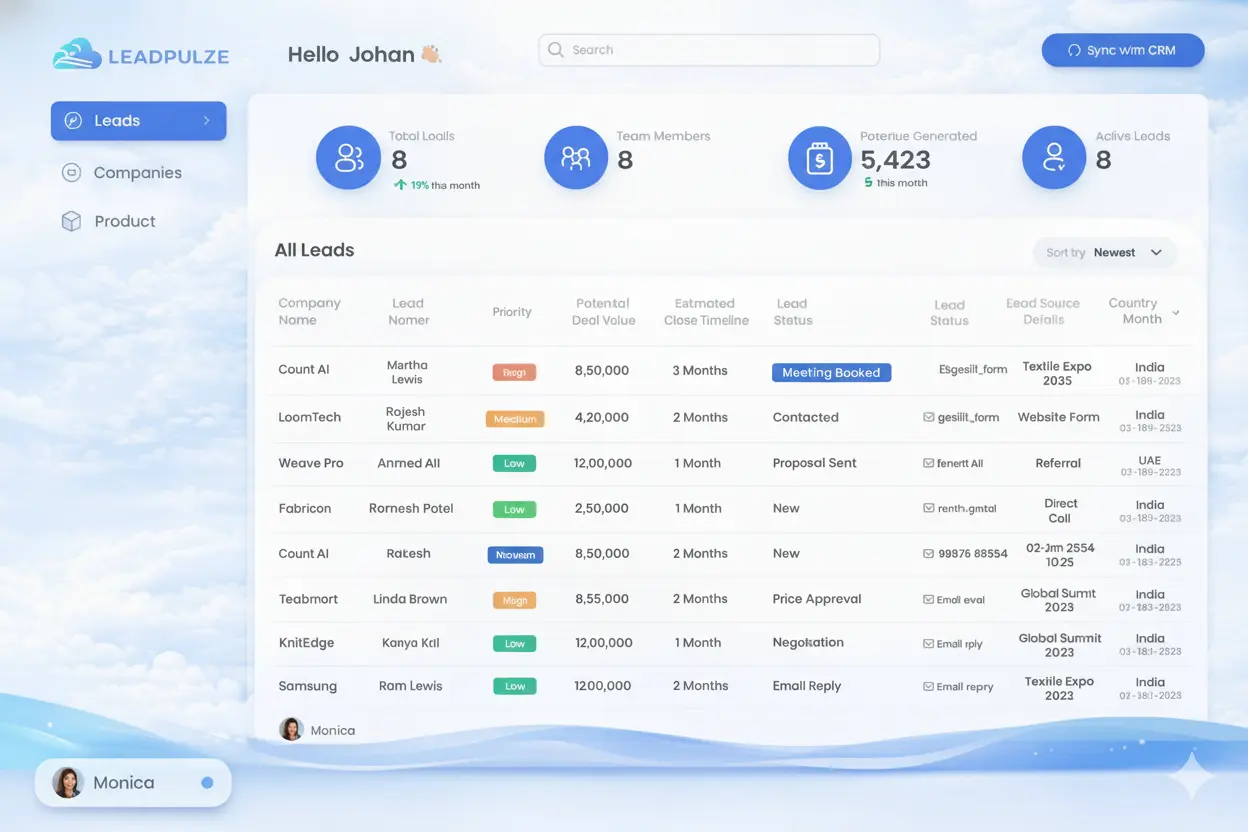The width and height of the screenshot is (1248, 832).
Task: Click envelope icon in Weave Pro row
Action: click(929, 463)
